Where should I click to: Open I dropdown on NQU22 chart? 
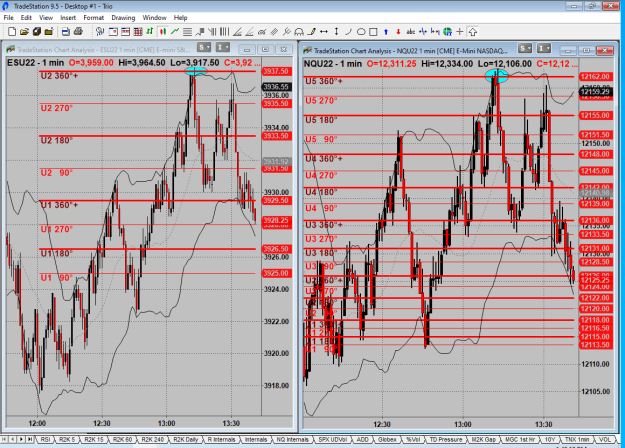point(544,49)
